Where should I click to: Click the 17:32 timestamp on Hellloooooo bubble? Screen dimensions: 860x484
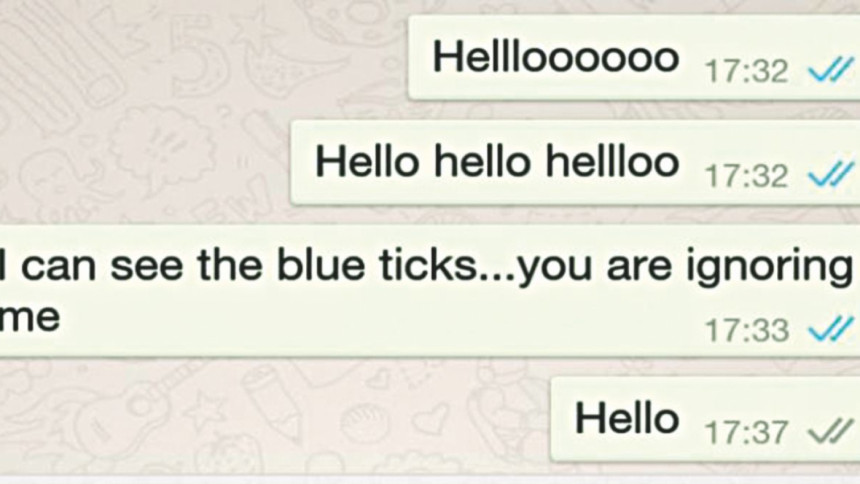[746, 71]
